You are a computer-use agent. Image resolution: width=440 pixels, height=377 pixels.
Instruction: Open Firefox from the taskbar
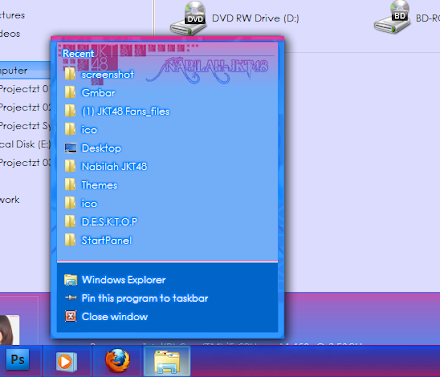point(117,361)
